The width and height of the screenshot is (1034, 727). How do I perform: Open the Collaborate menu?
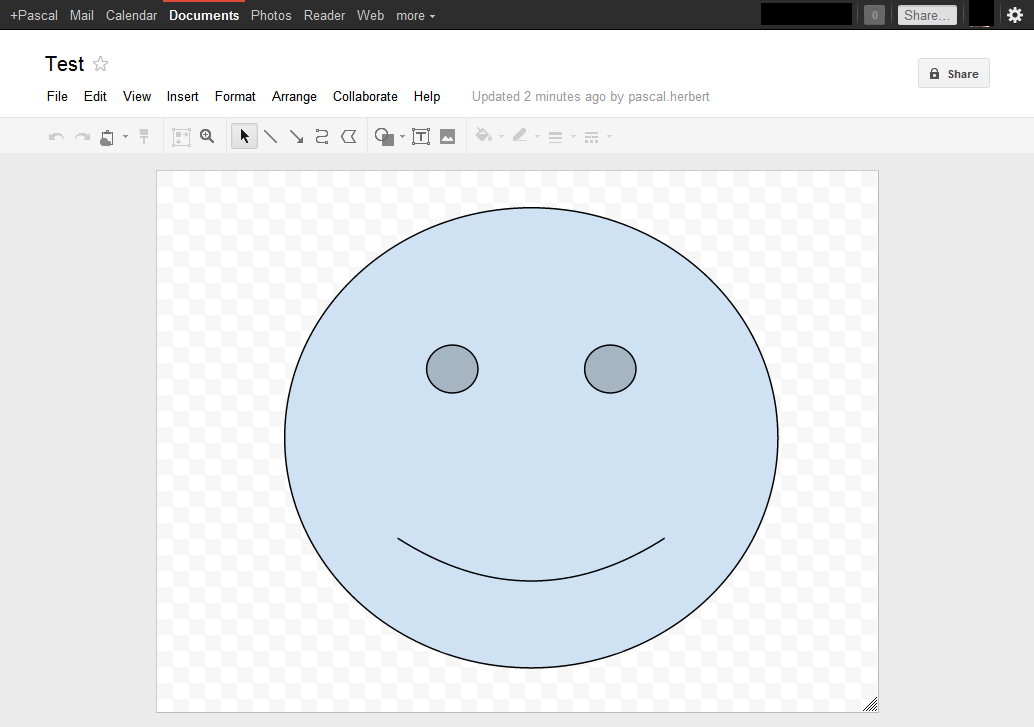coord(365,96)
